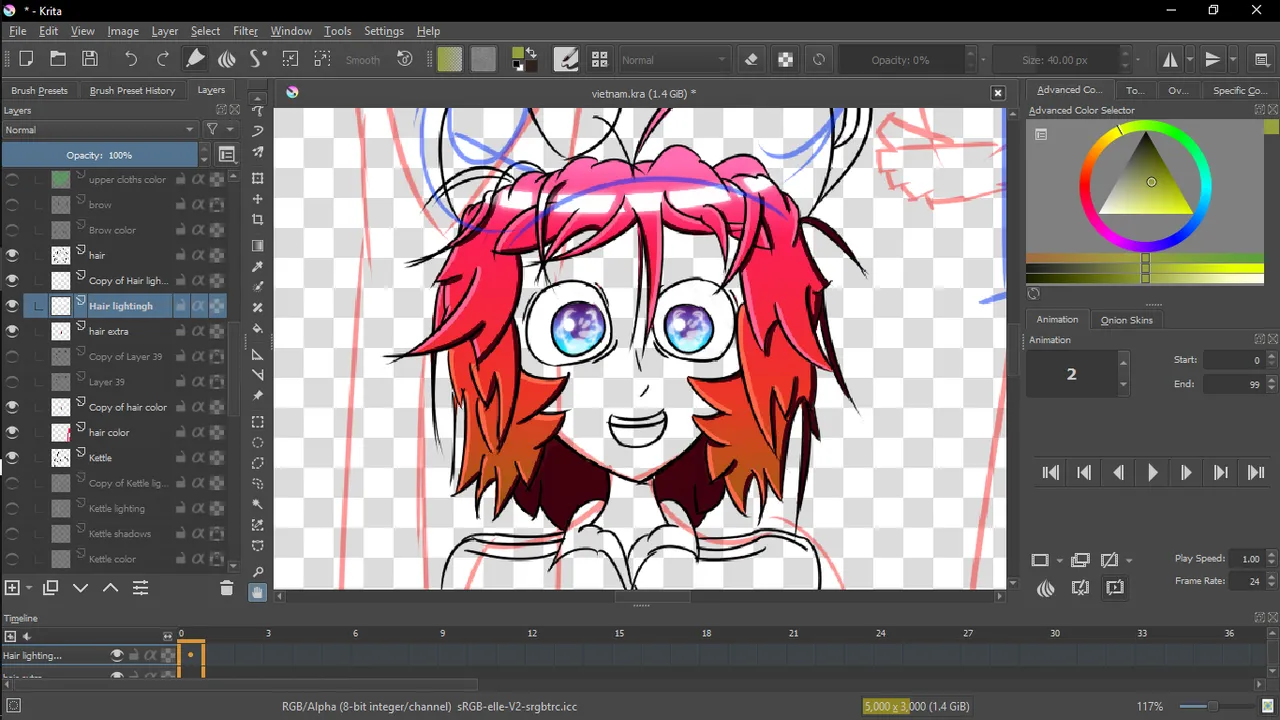Screen dimensions: 1280x720
Task: Open the brush presets chooser grid
Action: (599, 59)
